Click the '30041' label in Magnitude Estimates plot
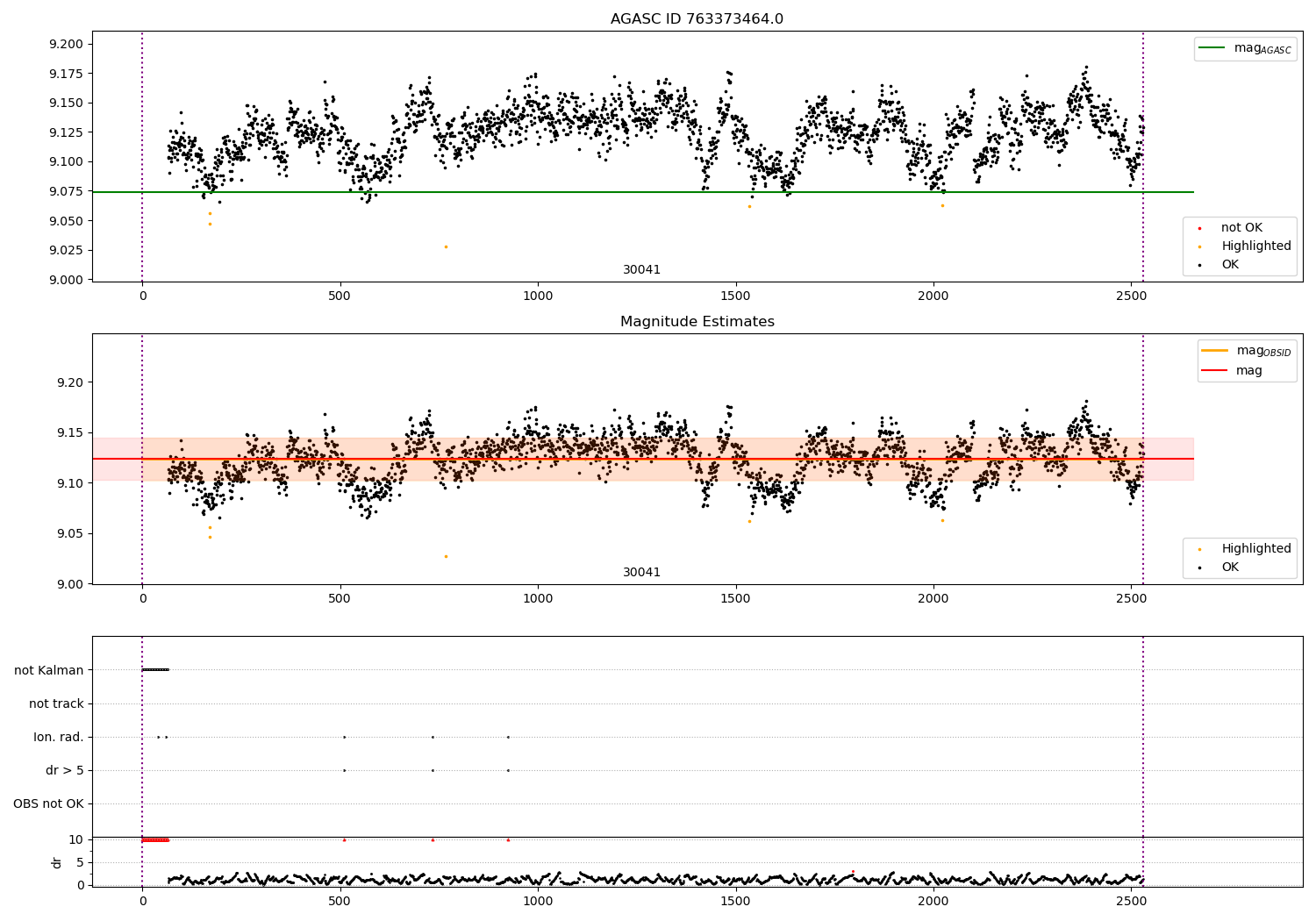 pos(641,573)
